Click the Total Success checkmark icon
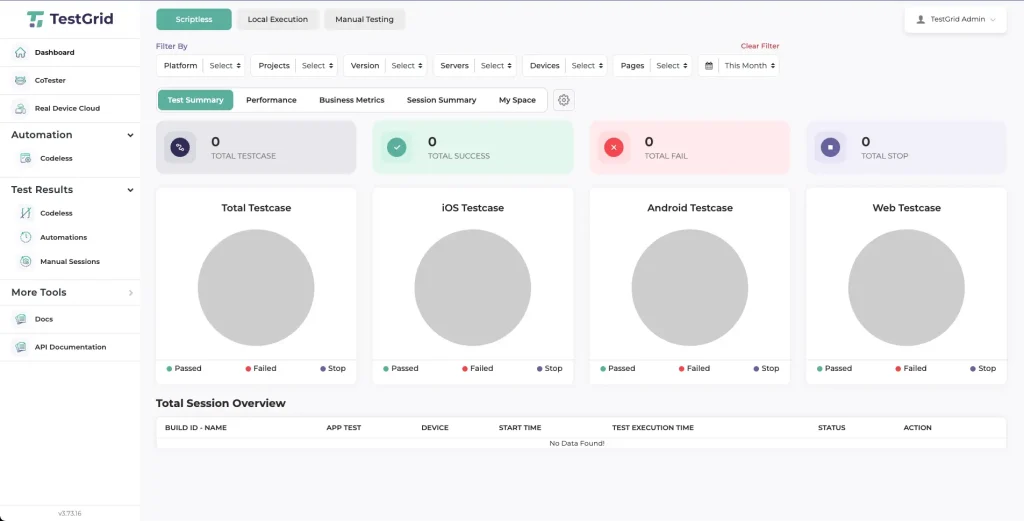The image size is (1024, 521). pyautogui.click(x=396, y=148)
